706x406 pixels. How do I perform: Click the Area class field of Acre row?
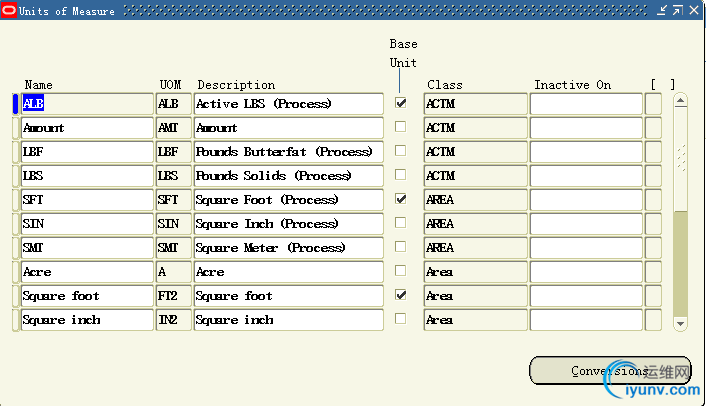pos(475,272)
